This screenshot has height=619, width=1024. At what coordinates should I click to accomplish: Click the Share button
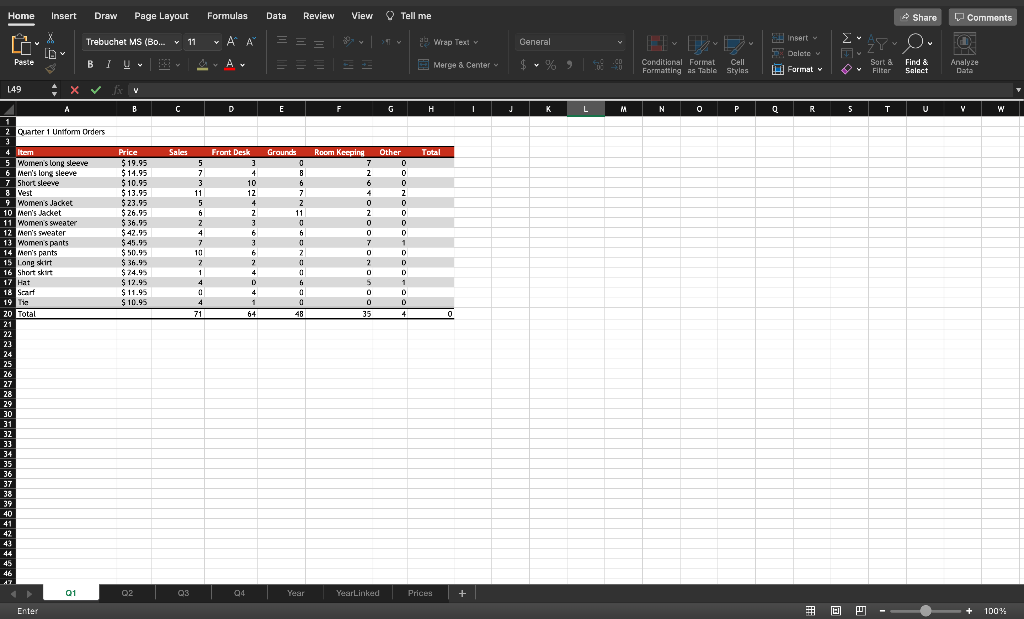(x=918, y=18)
